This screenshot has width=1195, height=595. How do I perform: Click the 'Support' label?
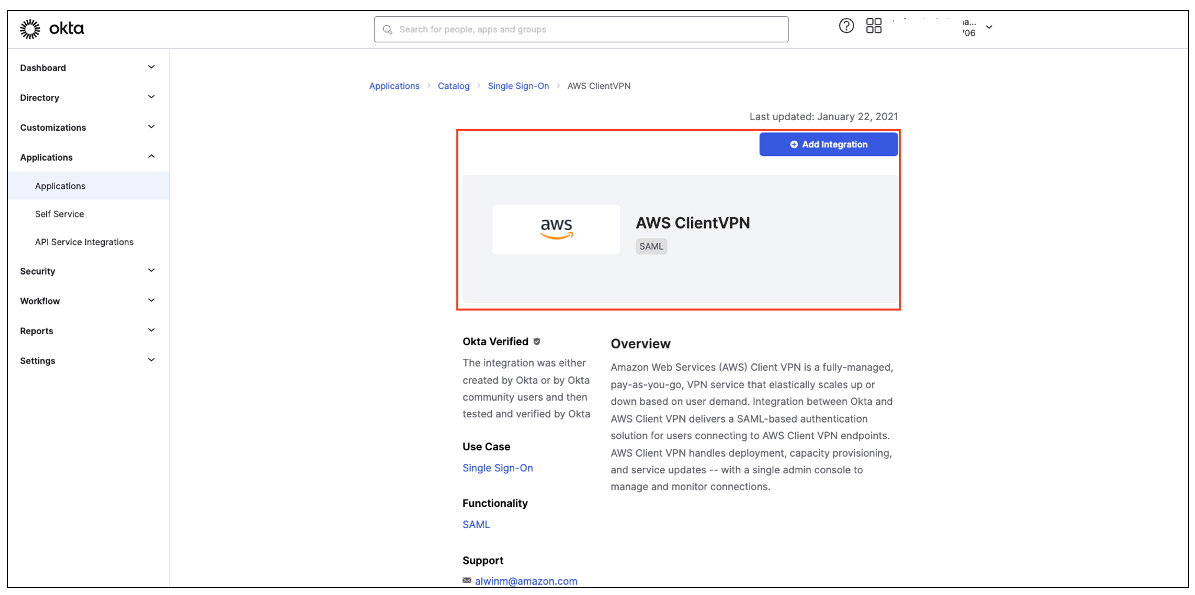click(483, 560)
